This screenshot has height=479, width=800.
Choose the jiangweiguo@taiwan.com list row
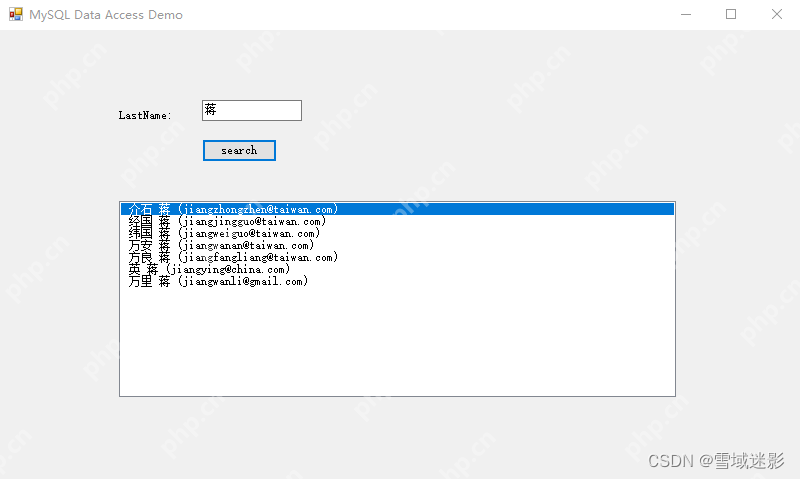397,233
